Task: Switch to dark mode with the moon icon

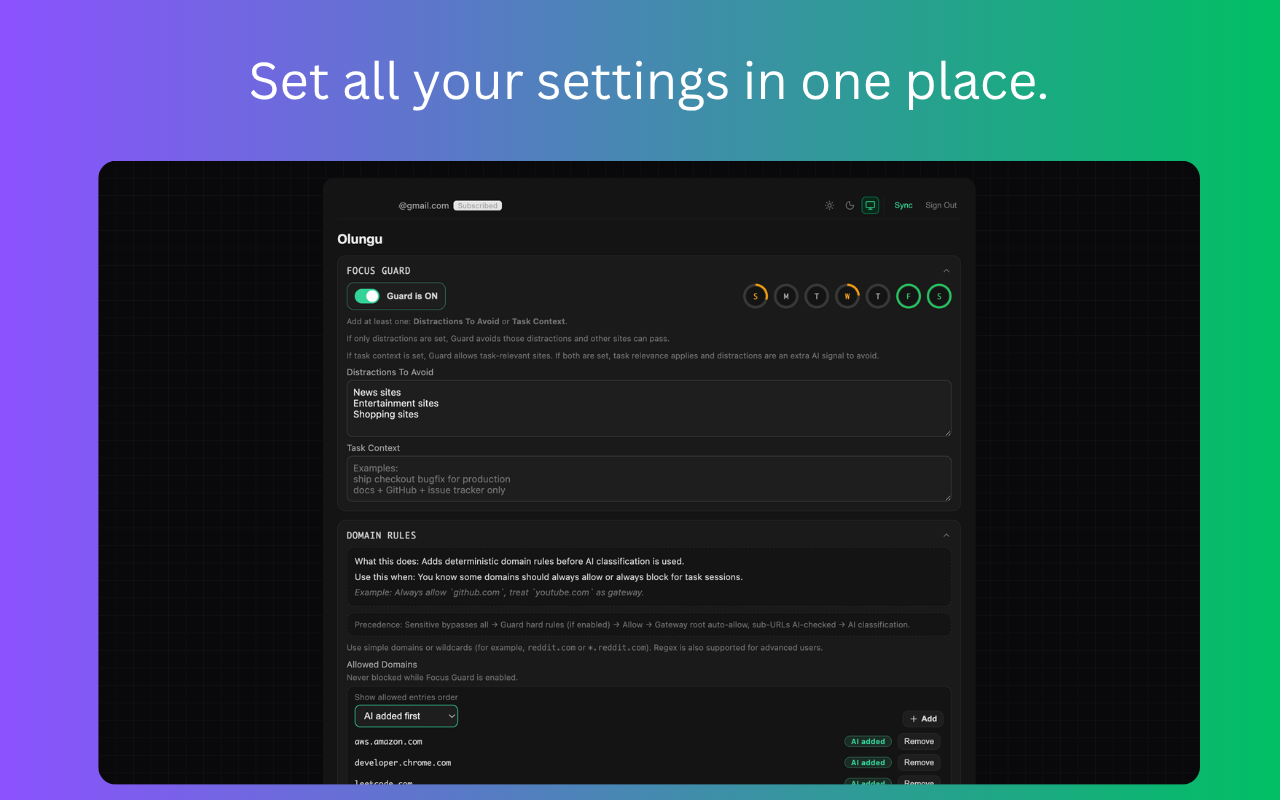Action: (849, 205)
